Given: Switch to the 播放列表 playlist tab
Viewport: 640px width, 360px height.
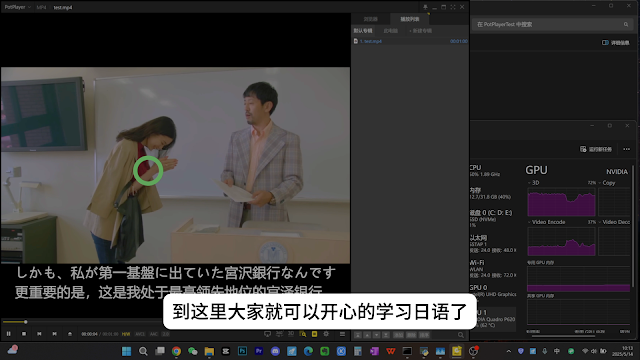Looking at the screenshot, I should [409, 19].
